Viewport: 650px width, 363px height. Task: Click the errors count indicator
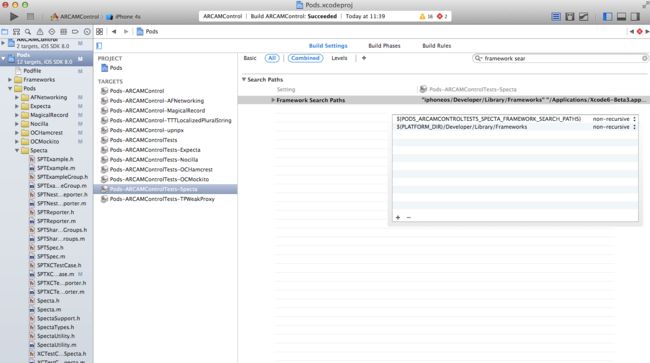pyautogui.click(x=442, y=16)
